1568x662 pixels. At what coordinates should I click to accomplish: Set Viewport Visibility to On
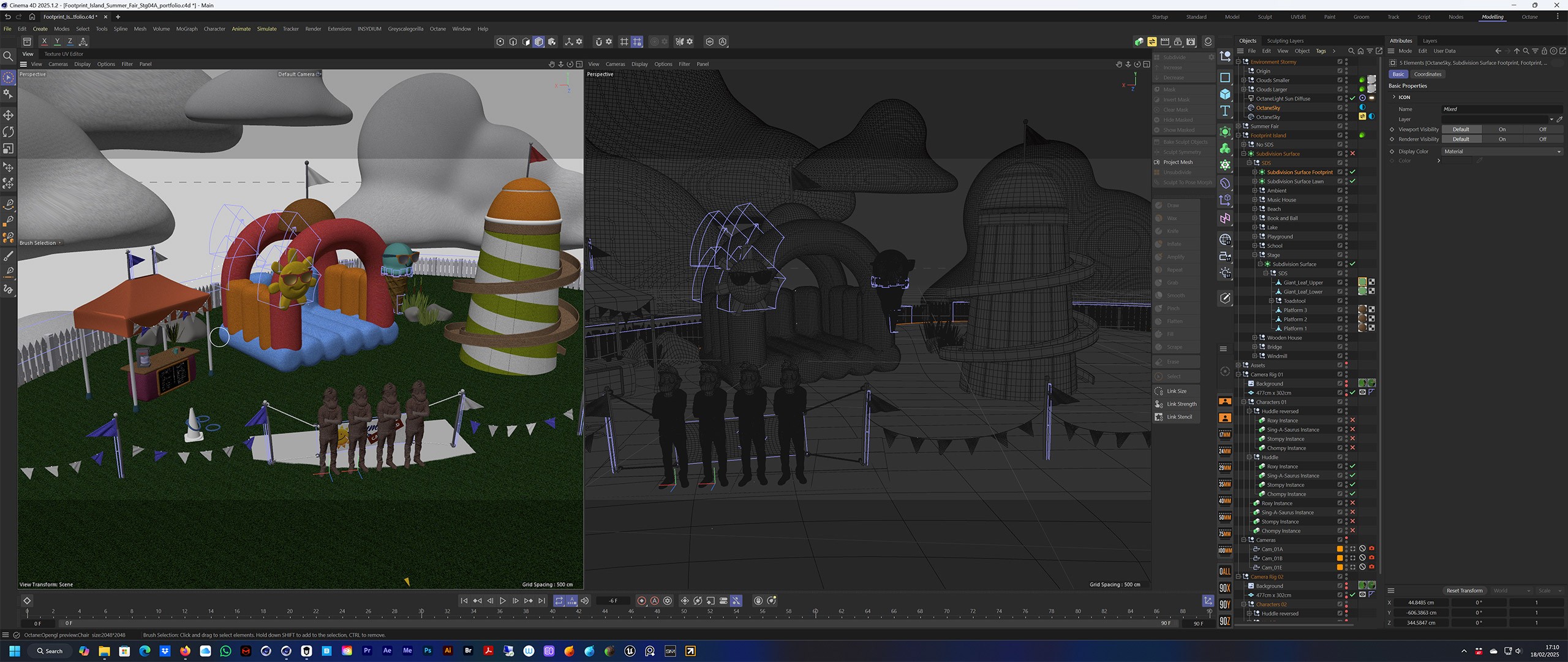[1502, 129]
